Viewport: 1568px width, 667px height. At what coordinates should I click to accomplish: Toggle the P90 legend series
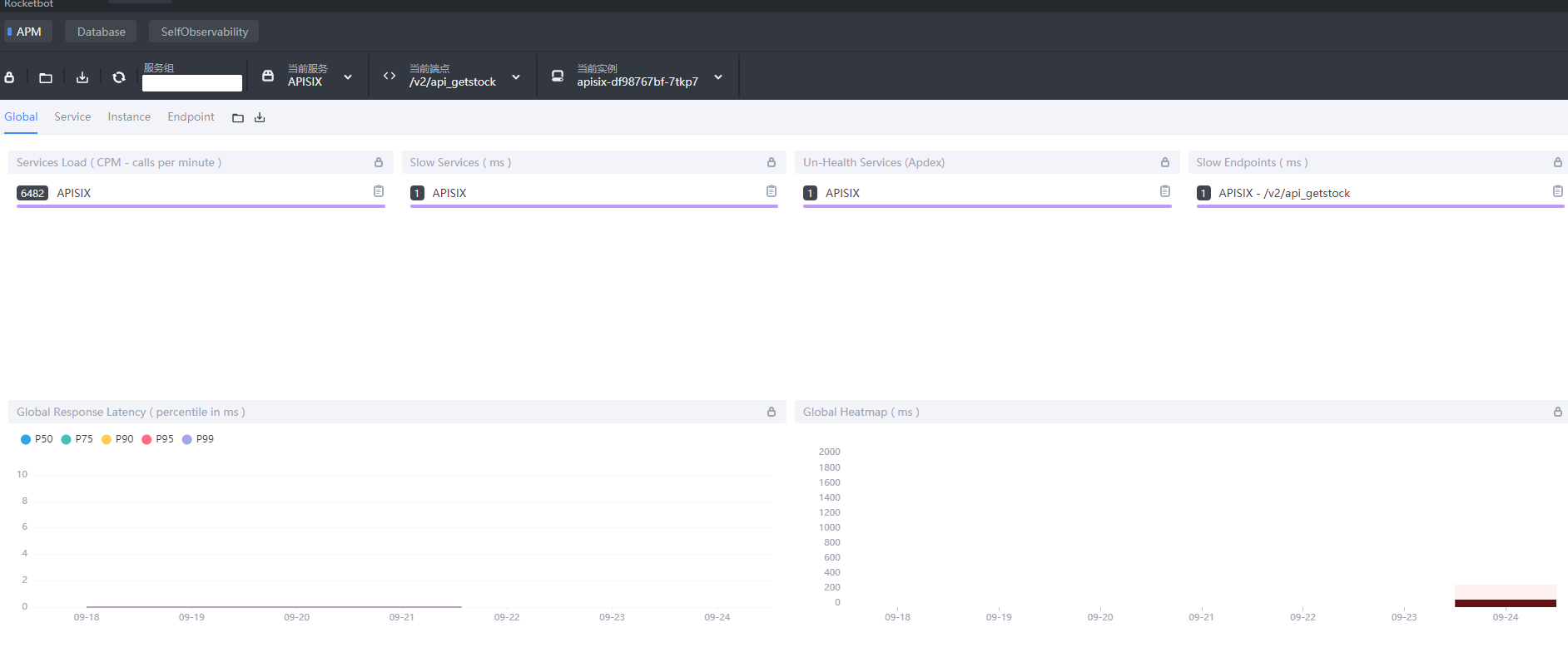point(117,439)
